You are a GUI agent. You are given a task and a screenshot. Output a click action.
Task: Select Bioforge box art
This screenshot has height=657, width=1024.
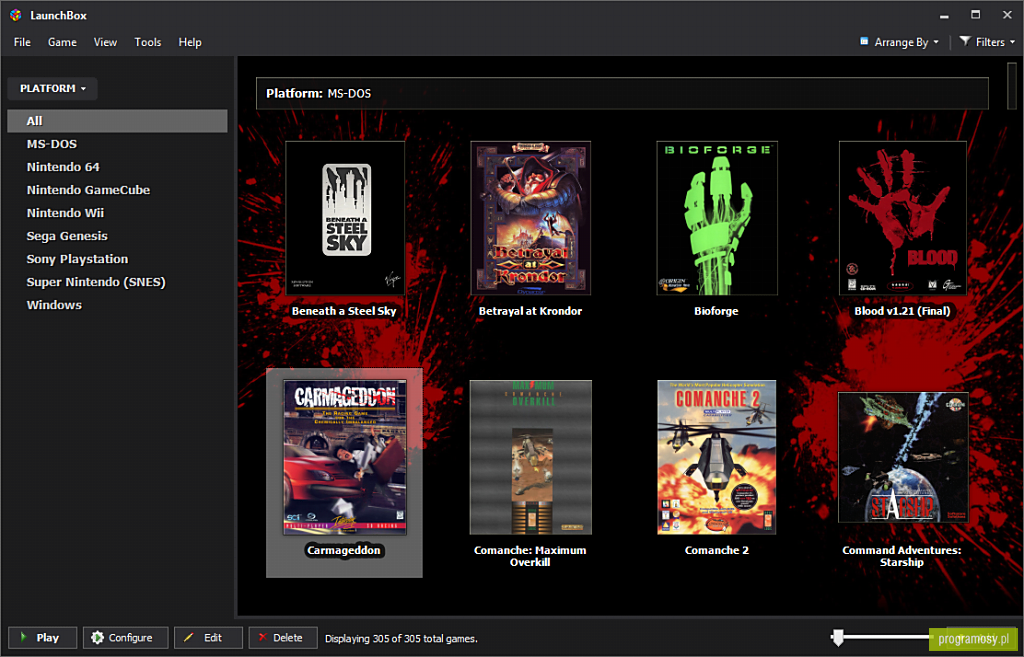(x=716, y=218)
